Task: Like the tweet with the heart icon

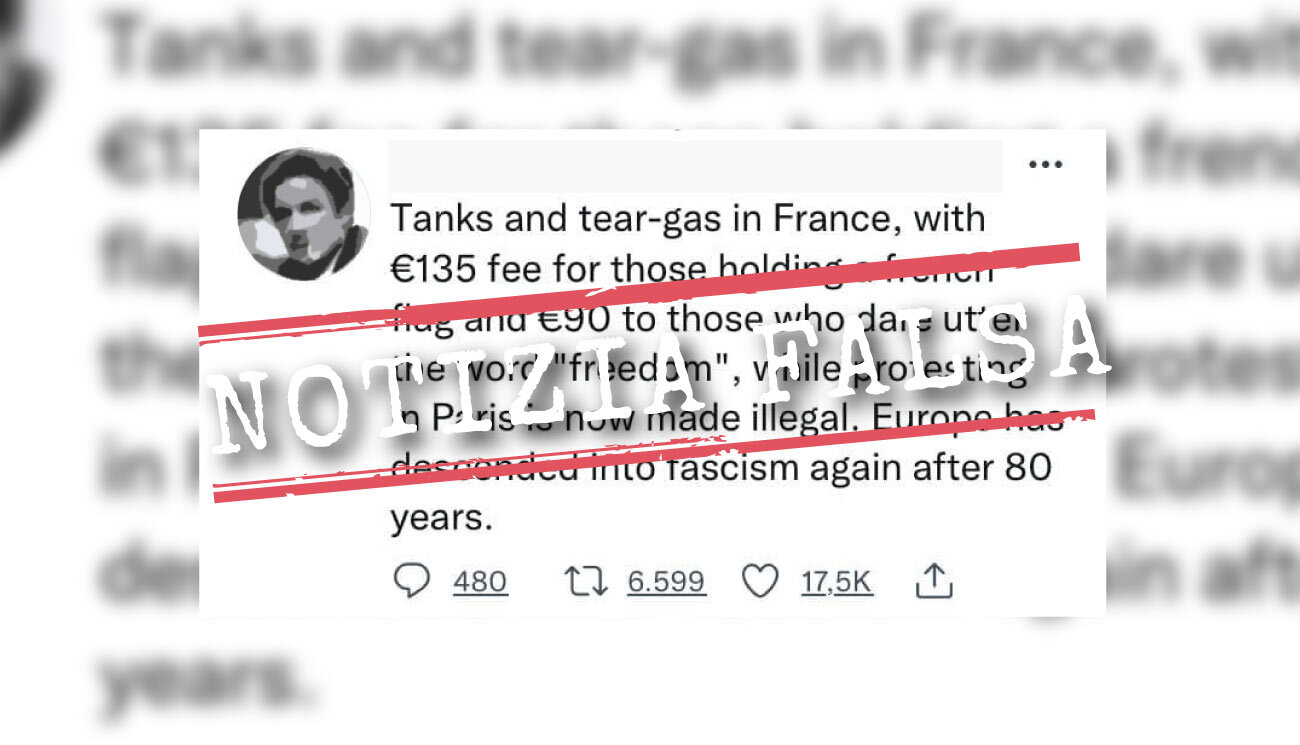Action: pos(760,581)
